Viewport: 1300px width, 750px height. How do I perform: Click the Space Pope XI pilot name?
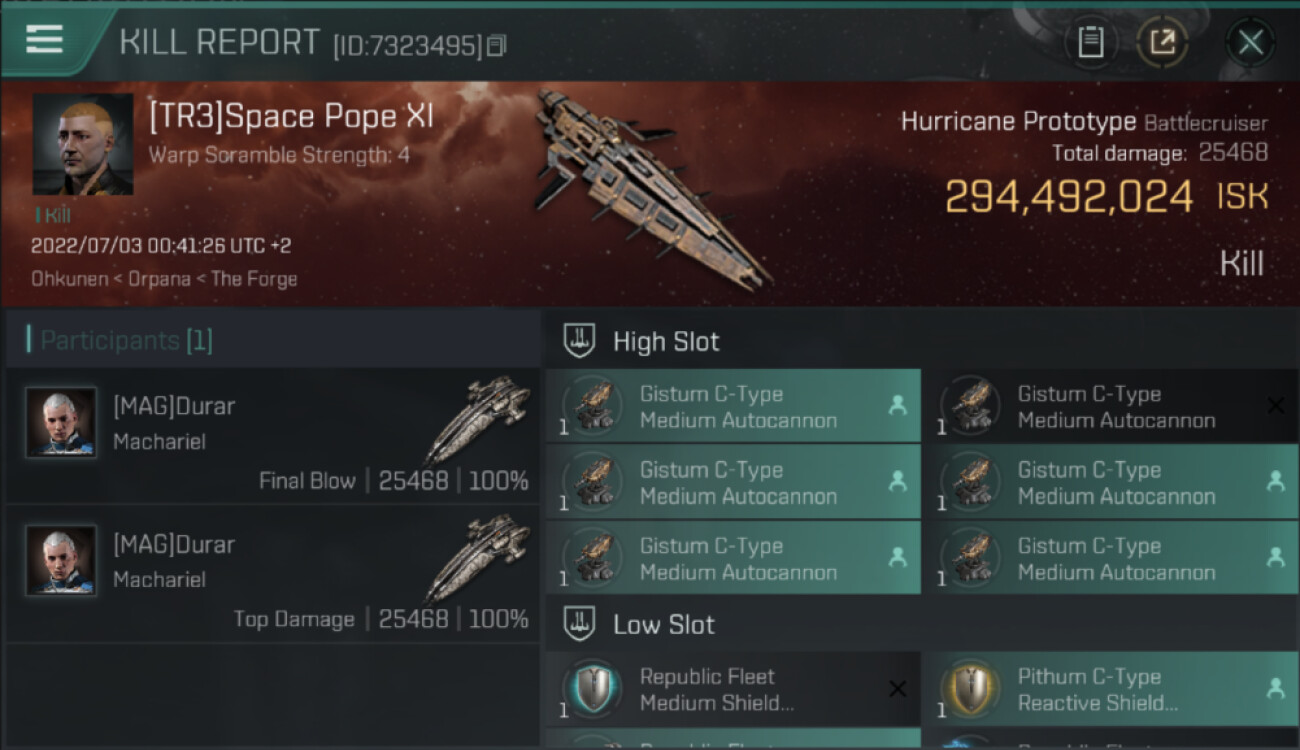[x=291, y=117]
